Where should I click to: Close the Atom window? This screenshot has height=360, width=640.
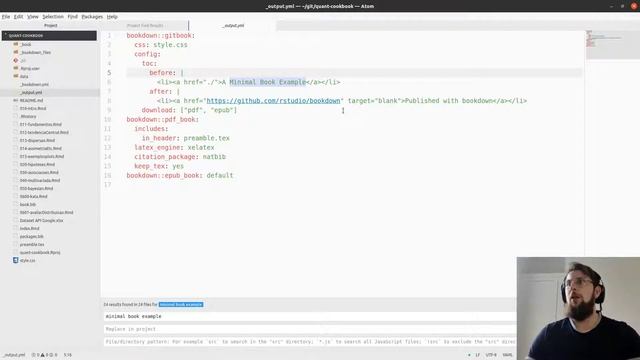tap(634, 6)
